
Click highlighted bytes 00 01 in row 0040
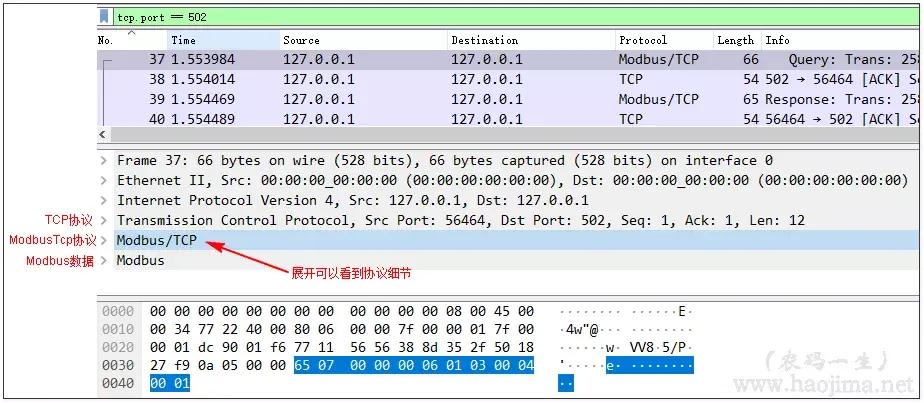click(x=170, y=384)
